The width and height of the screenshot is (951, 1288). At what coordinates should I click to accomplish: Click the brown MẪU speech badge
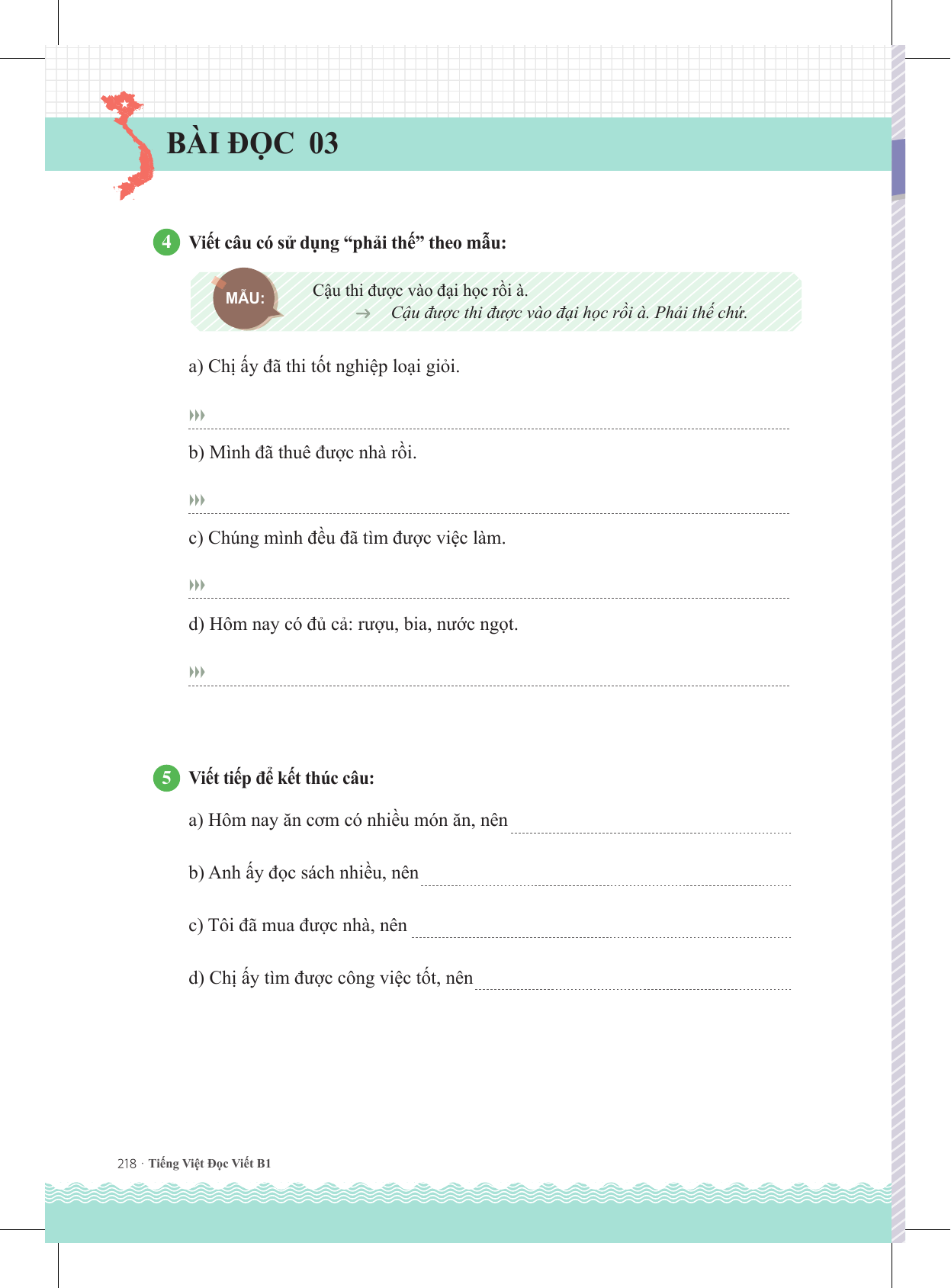pyautogui.click(x=245, y=299)
